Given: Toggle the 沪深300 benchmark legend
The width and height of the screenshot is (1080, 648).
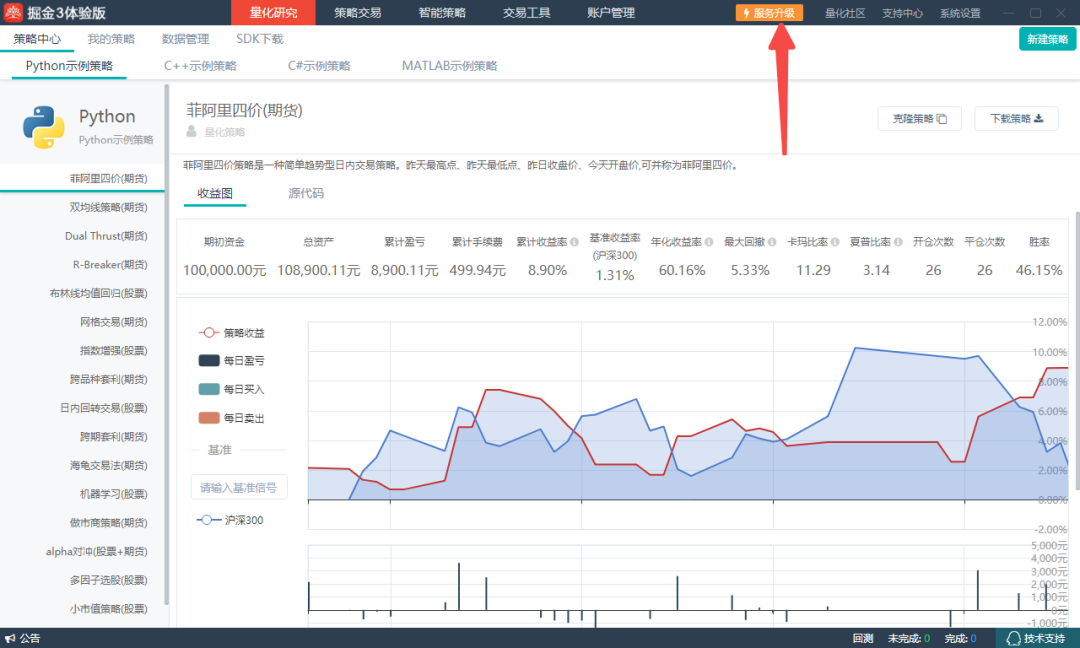Looking at the screenshot, I should (x=230, y=520).
